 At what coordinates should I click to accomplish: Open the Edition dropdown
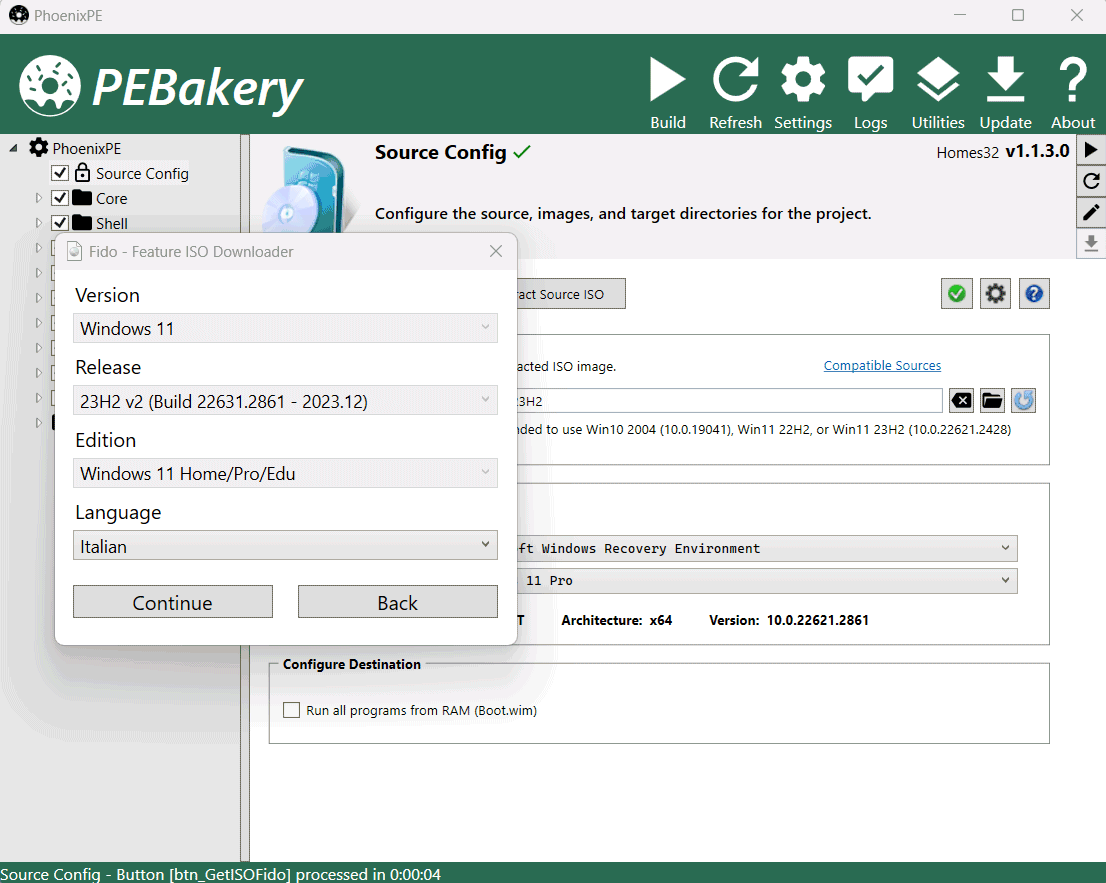(x=285, y=473)
